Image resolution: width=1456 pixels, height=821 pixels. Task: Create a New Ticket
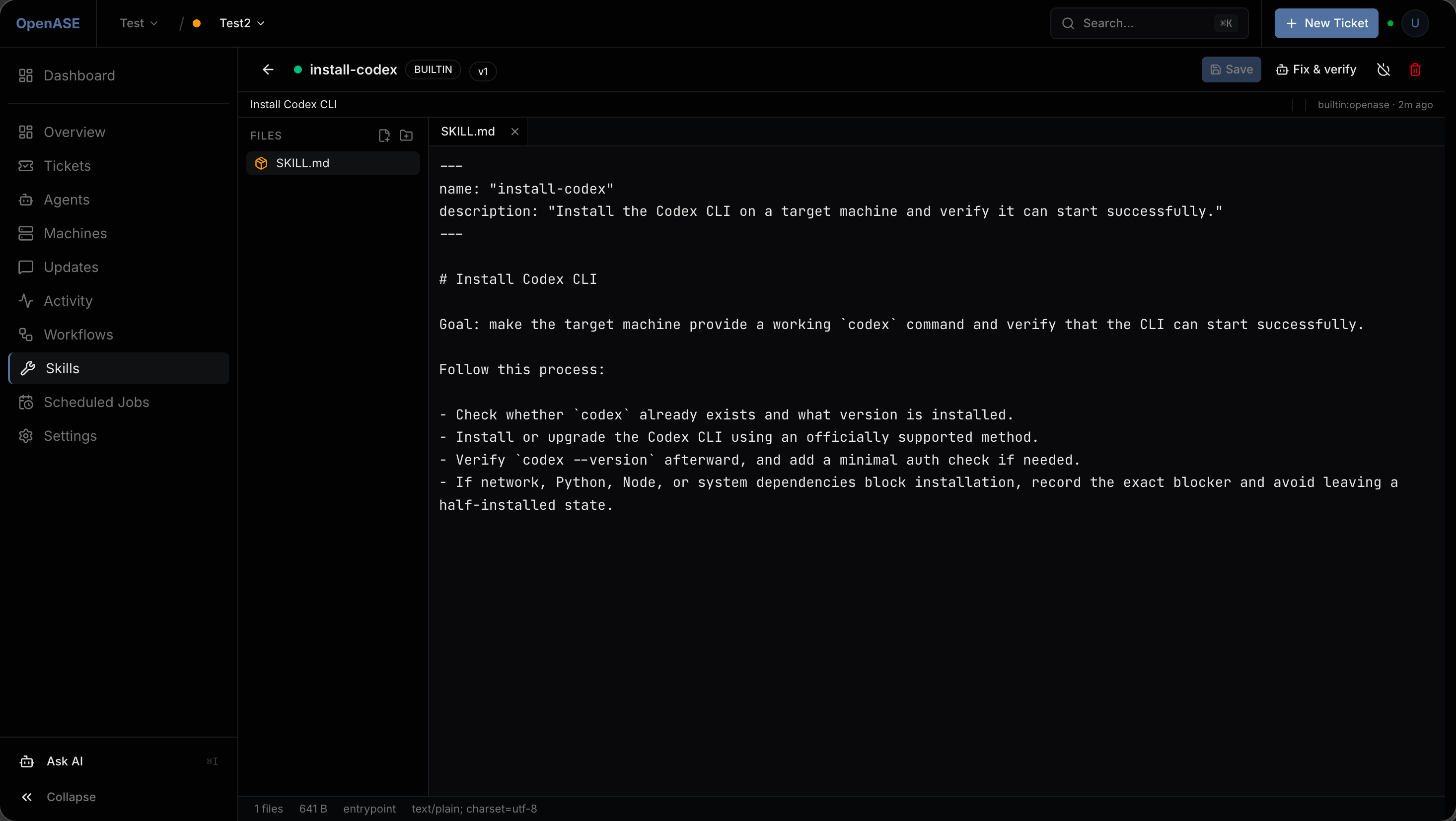tap(1326, 23)
